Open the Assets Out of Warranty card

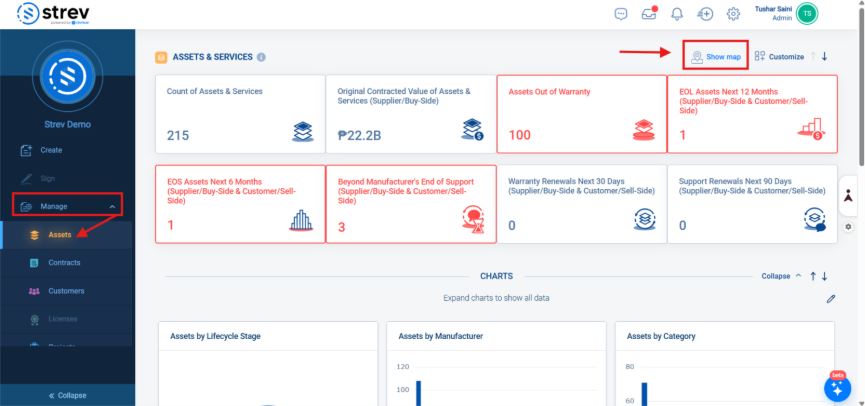[x=579, y=113]
